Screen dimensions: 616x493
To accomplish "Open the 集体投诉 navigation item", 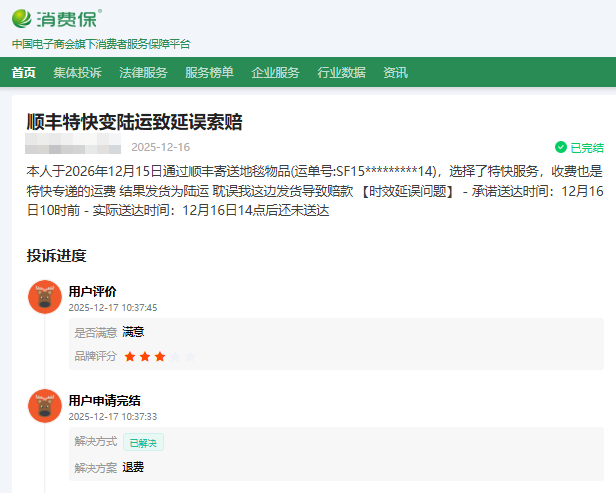I will [x=77, y=72].
